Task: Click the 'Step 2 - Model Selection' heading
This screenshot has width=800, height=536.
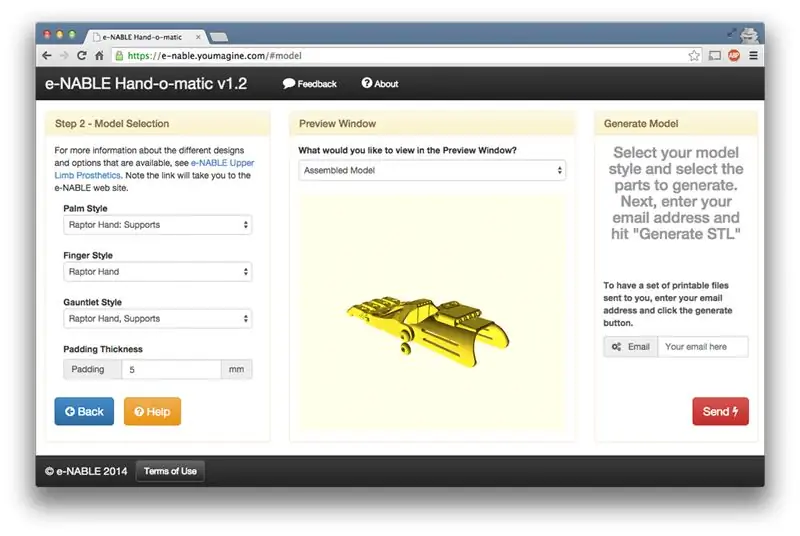Action: pyautogui.click(x=112, y=123)
